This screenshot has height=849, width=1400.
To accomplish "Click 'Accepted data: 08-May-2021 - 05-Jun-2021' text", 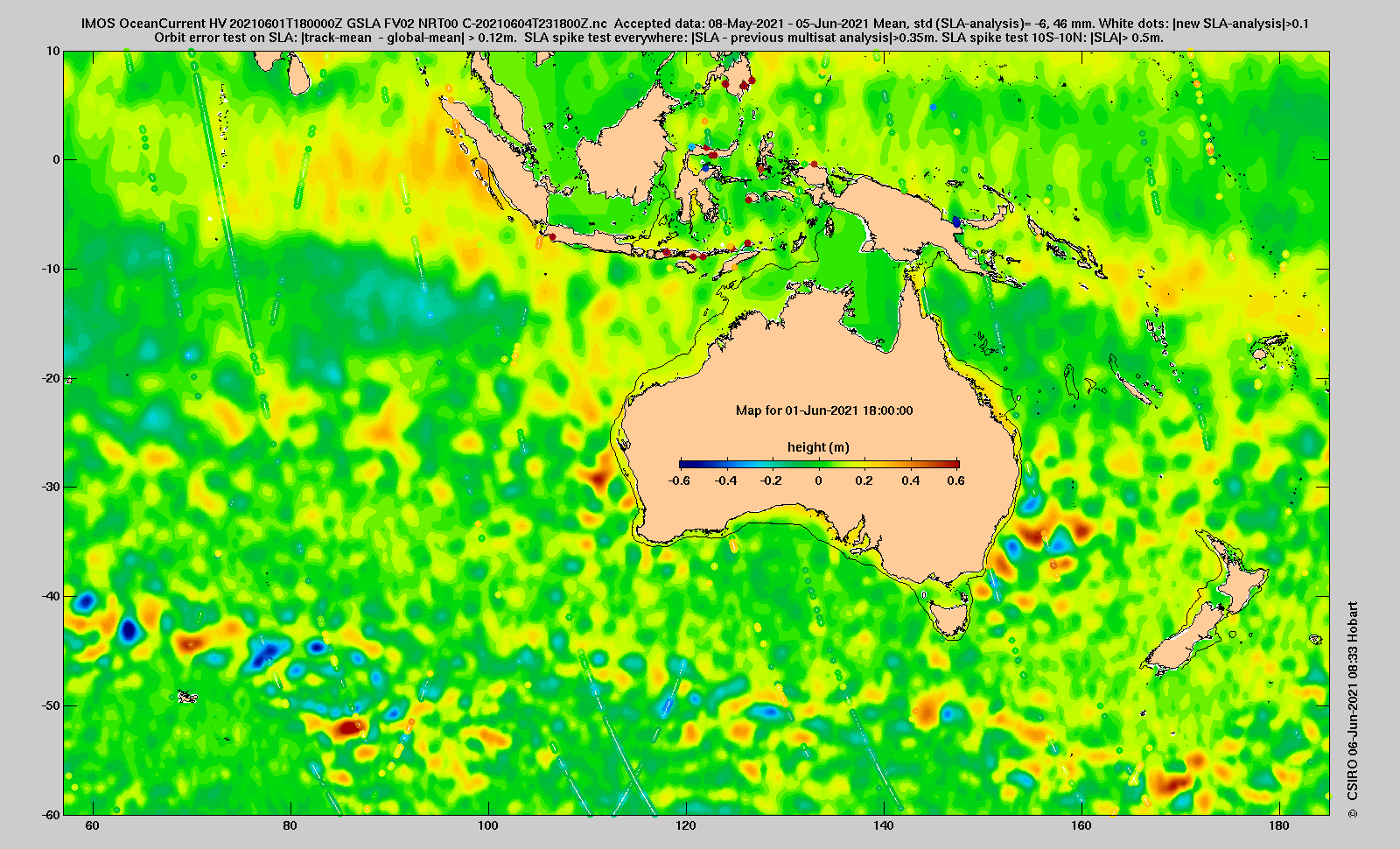I will coord(742,25).
